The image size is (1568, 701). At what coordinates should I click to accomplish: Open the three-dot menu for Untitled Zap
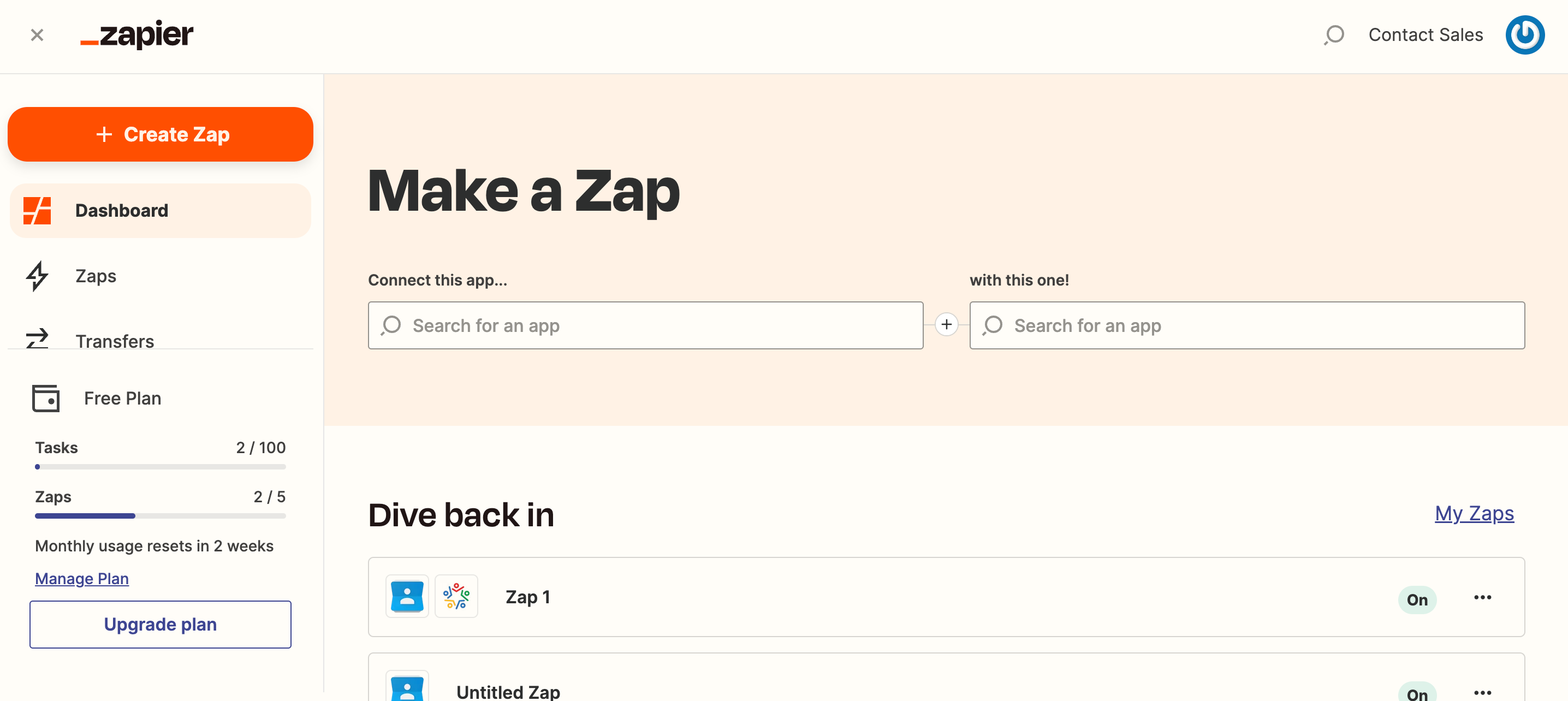pyautogui.click(x=1482, y=692)
